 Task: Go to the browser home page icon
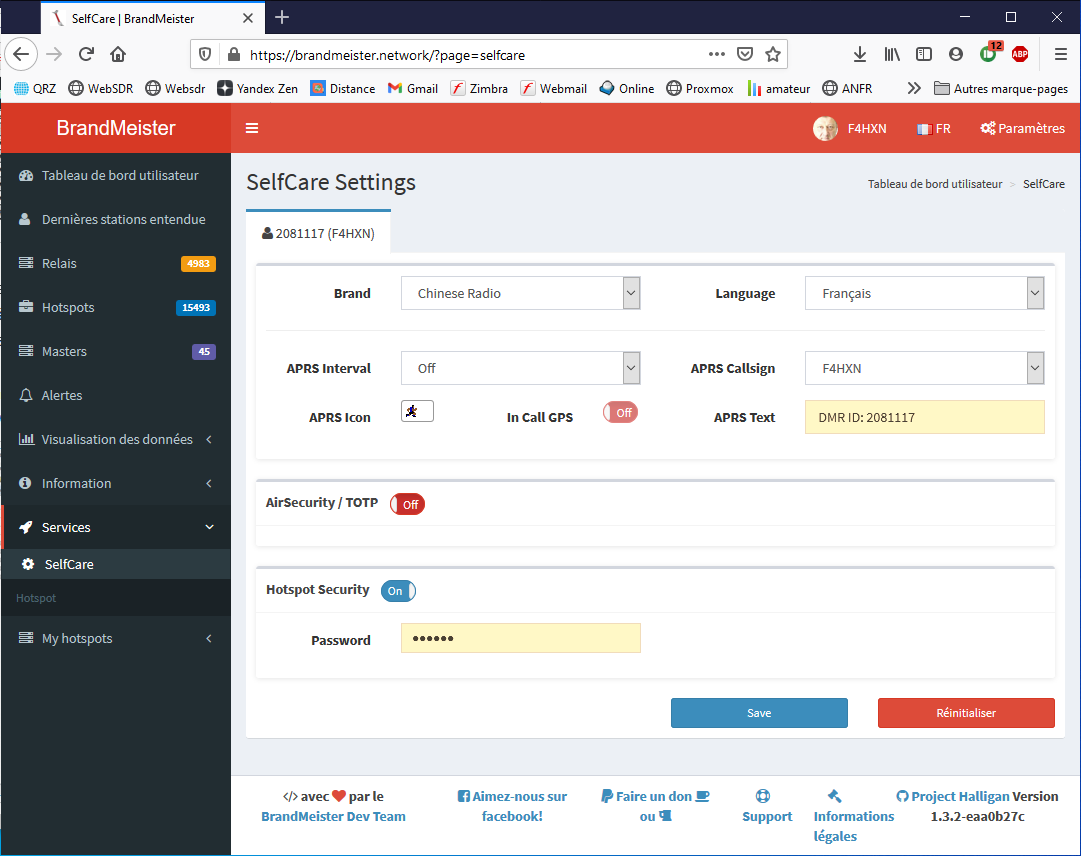coord(118,54)
